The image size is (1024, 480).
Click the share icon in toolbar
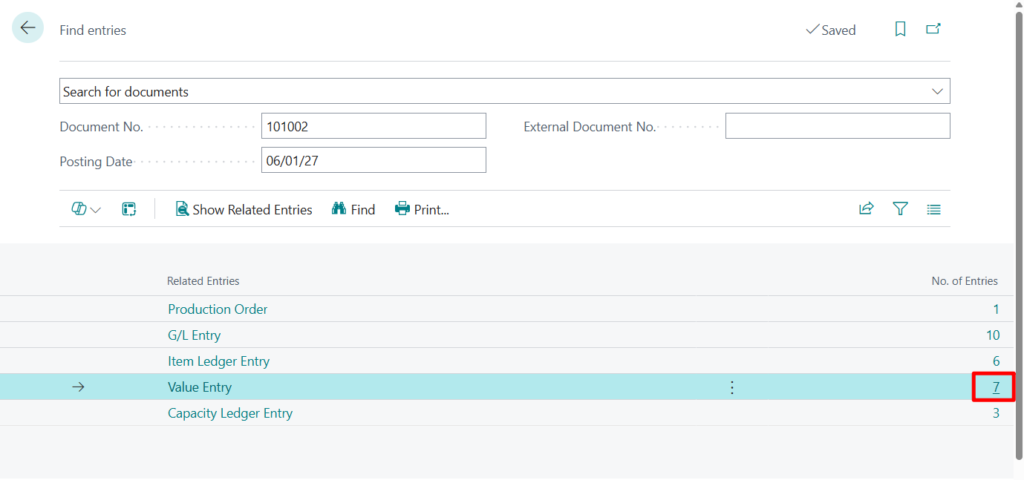click(866, 209)
